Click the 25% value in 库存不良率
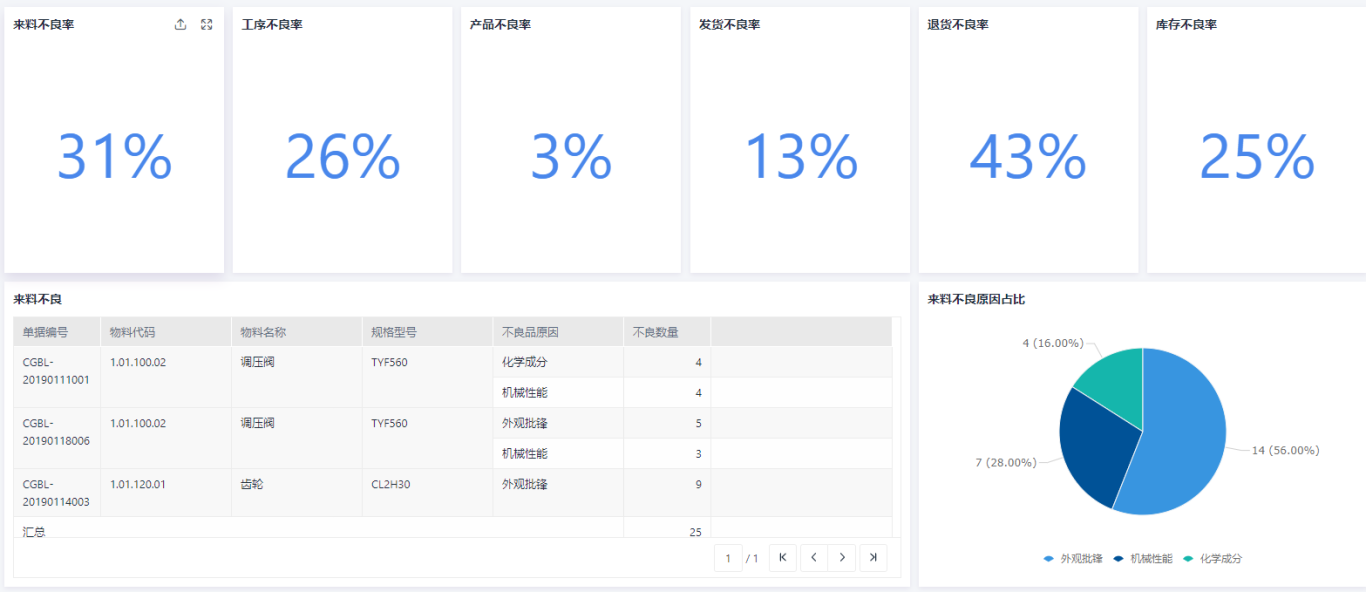Viewport: 1366px width, 592px height. tap(1257, 157)
